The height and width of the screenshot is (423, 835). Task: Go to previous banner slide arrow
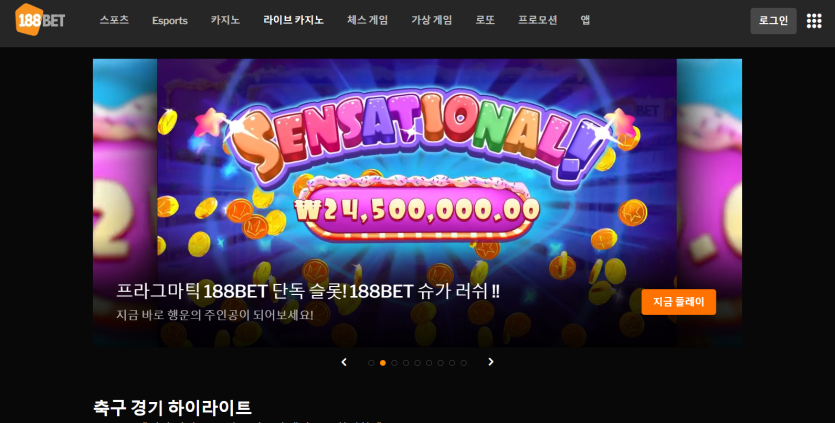coord(344,362)
